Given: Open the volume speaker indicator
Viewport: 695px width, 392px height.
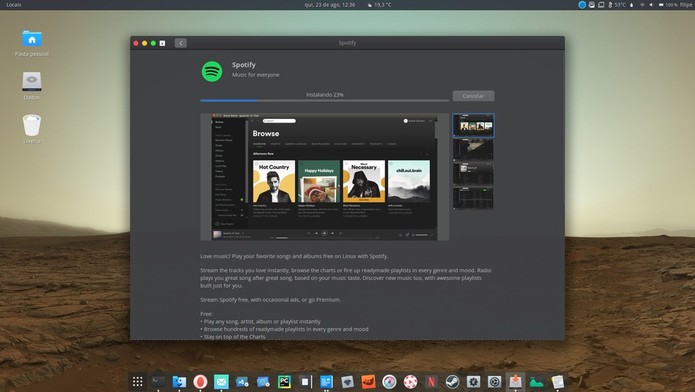Looking at the screenshot, I should tap(651, 4).
